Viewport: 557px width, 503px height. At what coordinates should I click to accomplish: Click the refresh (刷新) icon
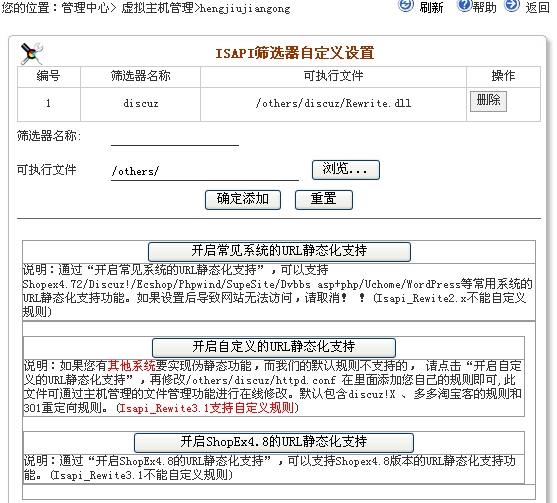tap(406, 5)
